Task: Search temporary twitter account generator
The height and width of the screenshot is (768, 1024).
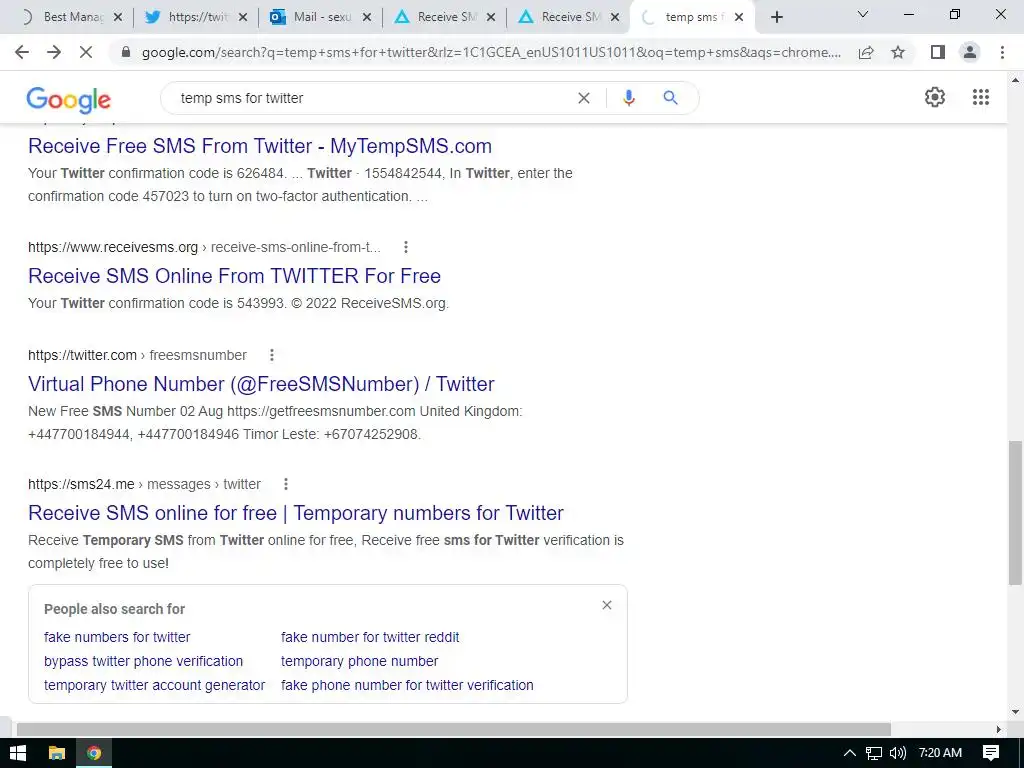Action: click(x=154, y=685)
